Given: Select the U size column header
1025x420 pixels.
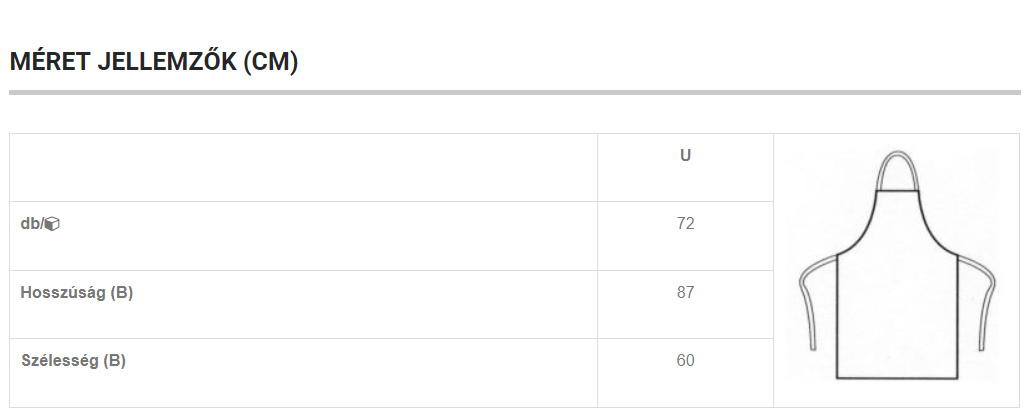Looking at the screenshot, I should click(x=685, y=155).
